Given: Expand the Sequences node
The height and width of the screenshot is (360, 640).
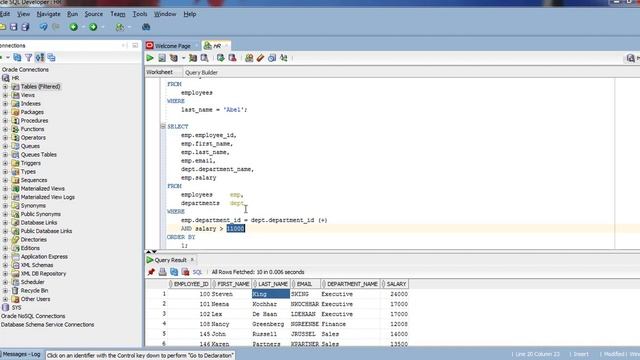Looking at the screenshot, I should [5, 180].
